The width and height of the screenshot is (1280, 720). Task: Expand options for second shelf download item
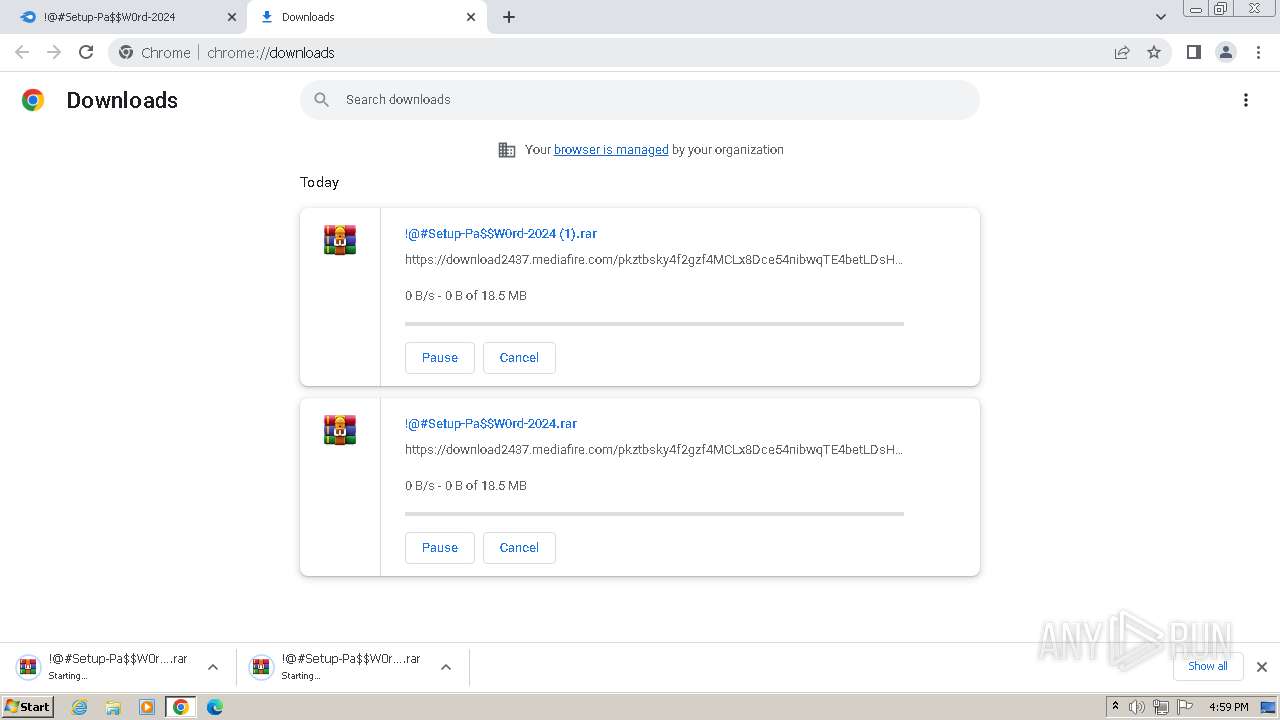point(446,667)
